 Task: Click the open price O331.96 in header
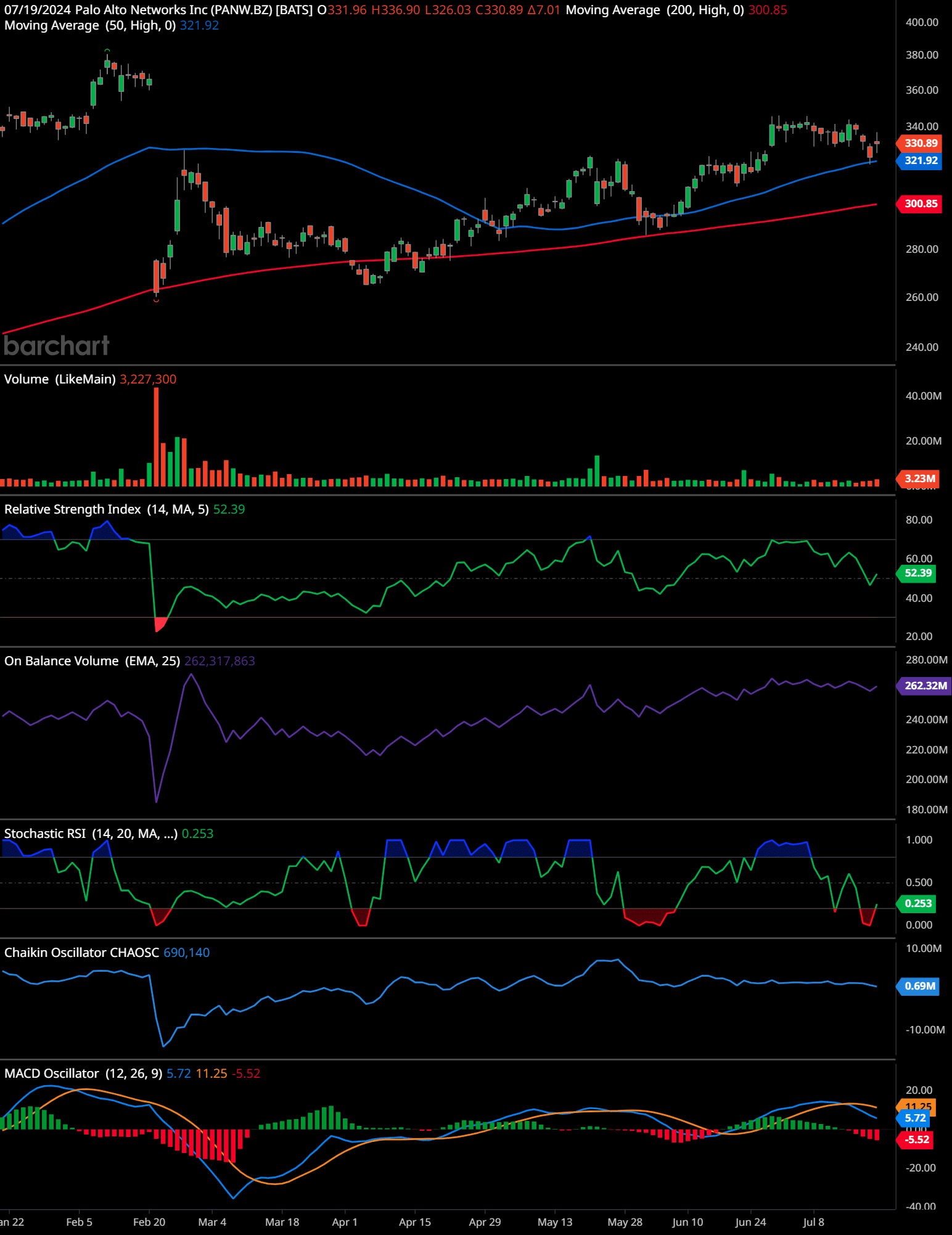click(x=342, y=10)
